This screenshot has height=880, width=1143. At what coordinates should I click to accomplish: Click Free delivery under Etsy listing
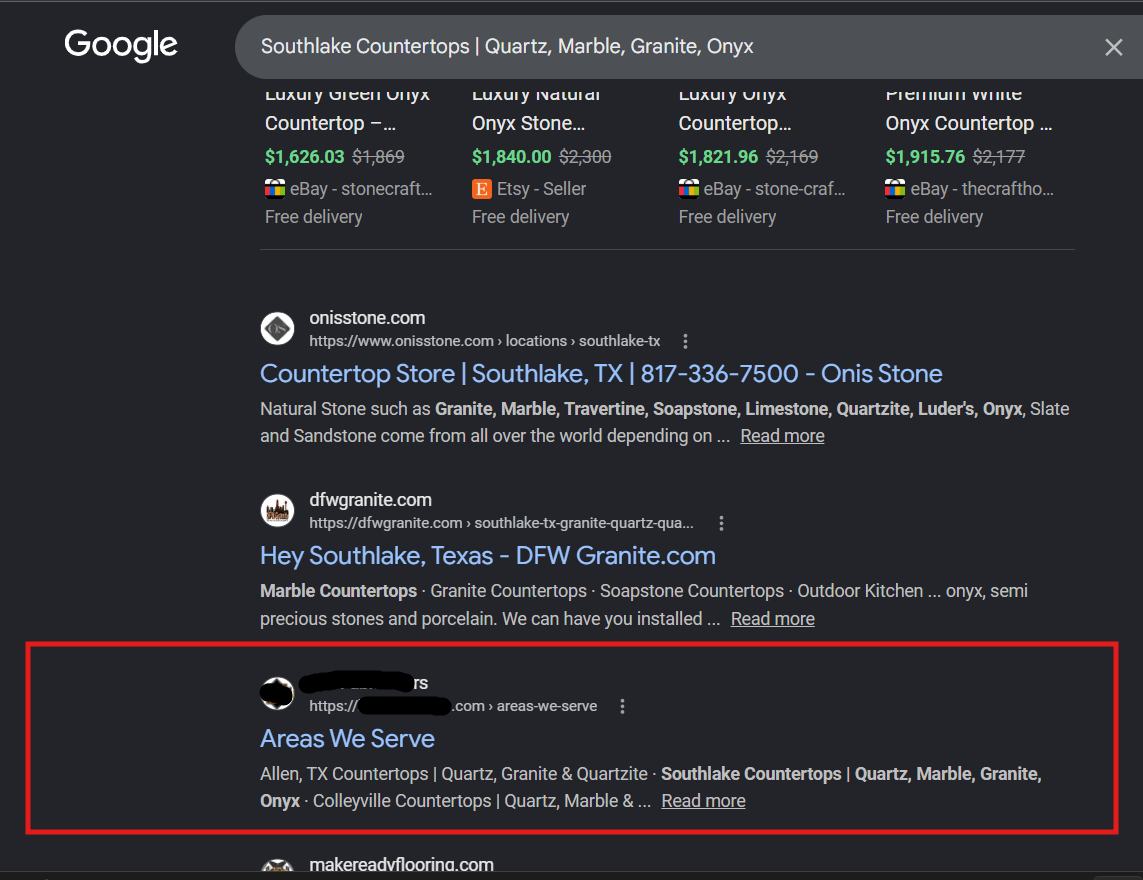point(520,217)
